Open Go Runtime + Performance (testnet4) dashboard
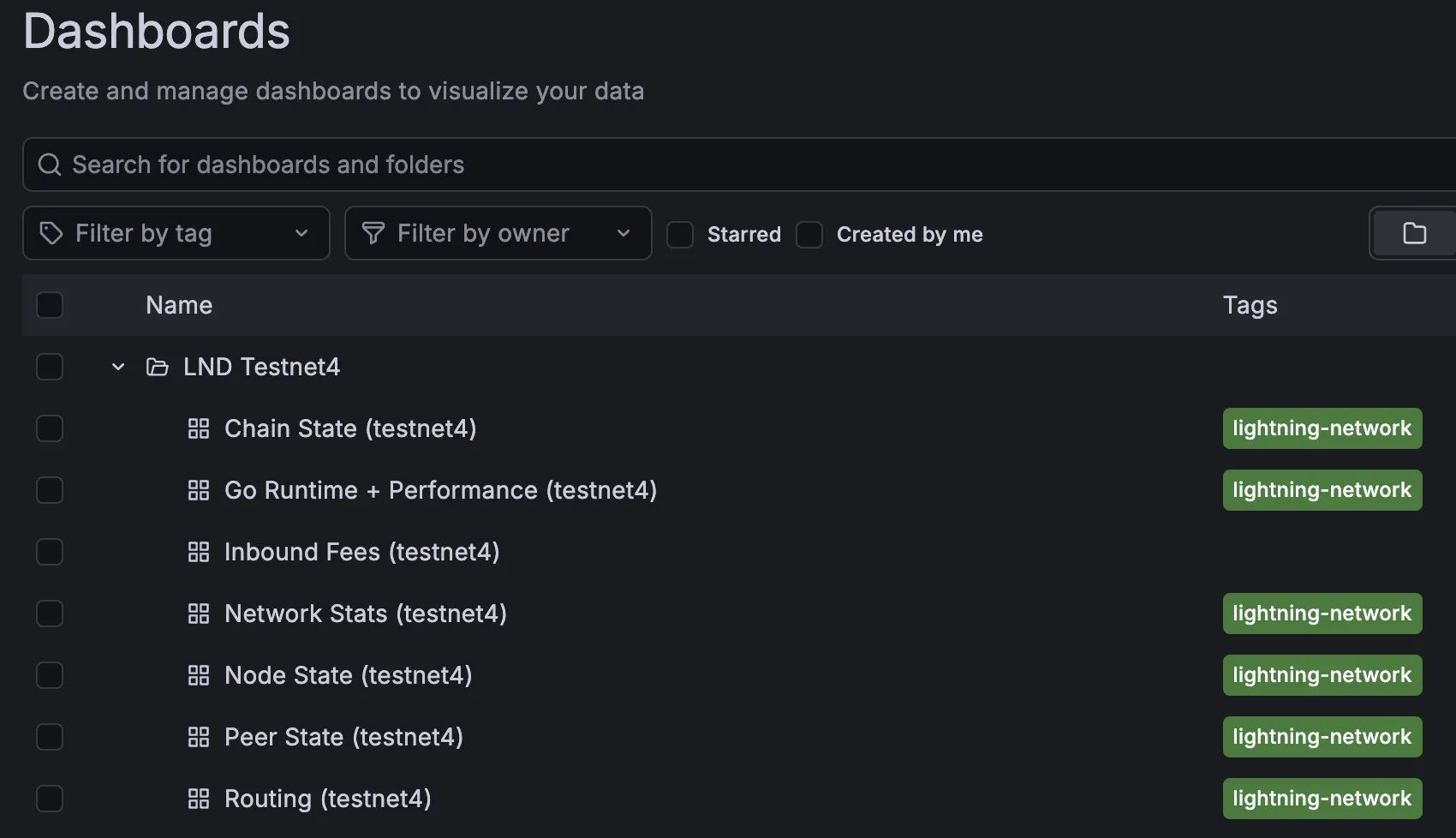 (440, 490)
